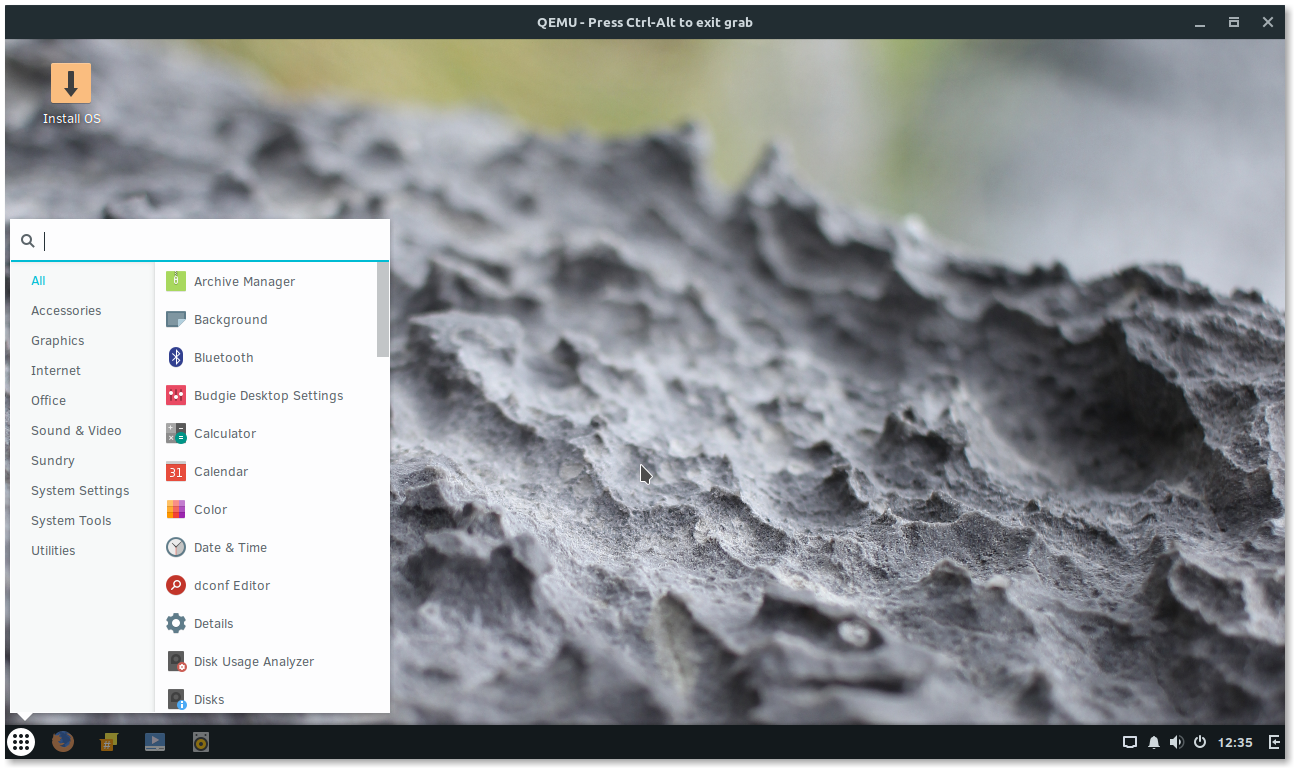Click the menu search input field
The image size is (1294, 768).
[x=200, y=241]
